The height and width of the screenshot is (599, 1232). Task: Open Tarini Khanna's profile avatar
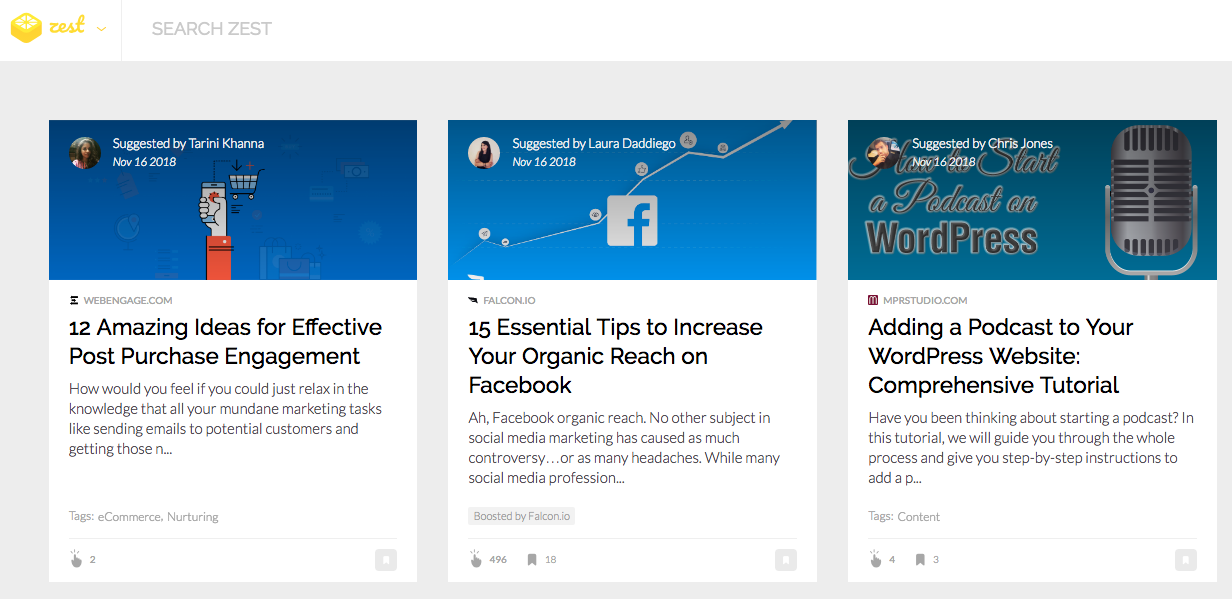tap(85, 153)
